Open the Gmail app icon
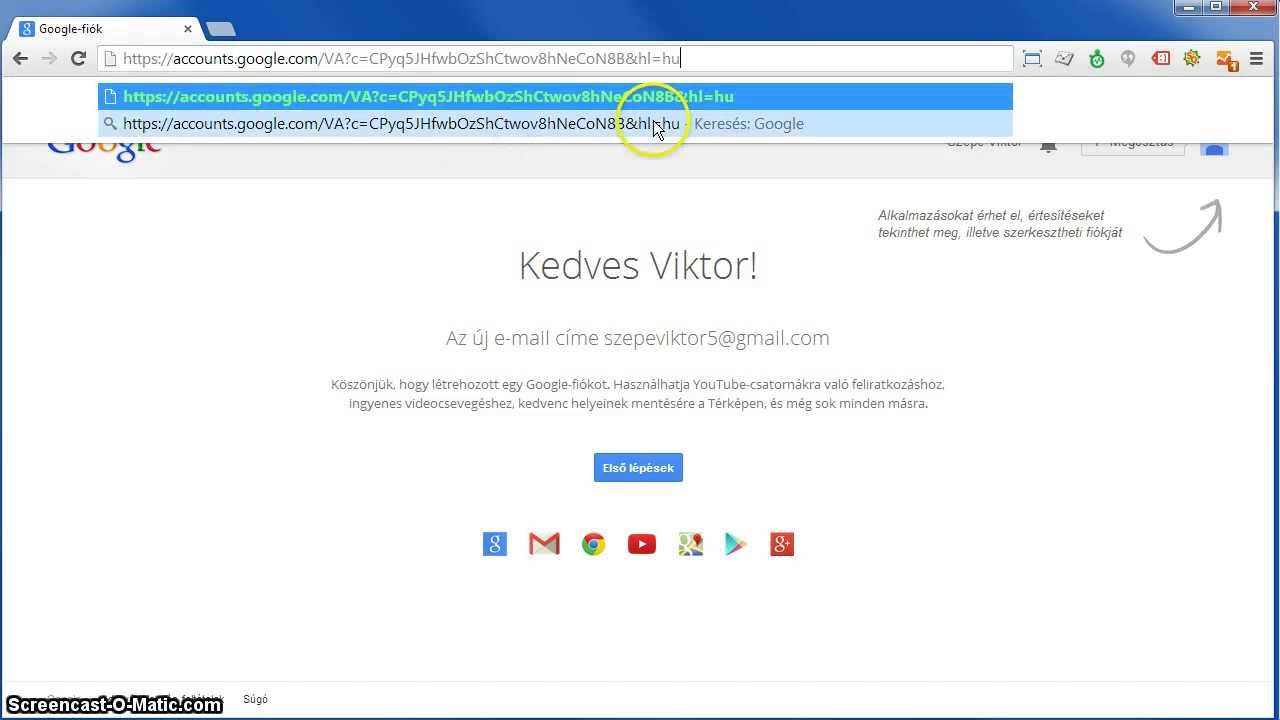This screenshot has width=1280, height=720. [544, 544]
